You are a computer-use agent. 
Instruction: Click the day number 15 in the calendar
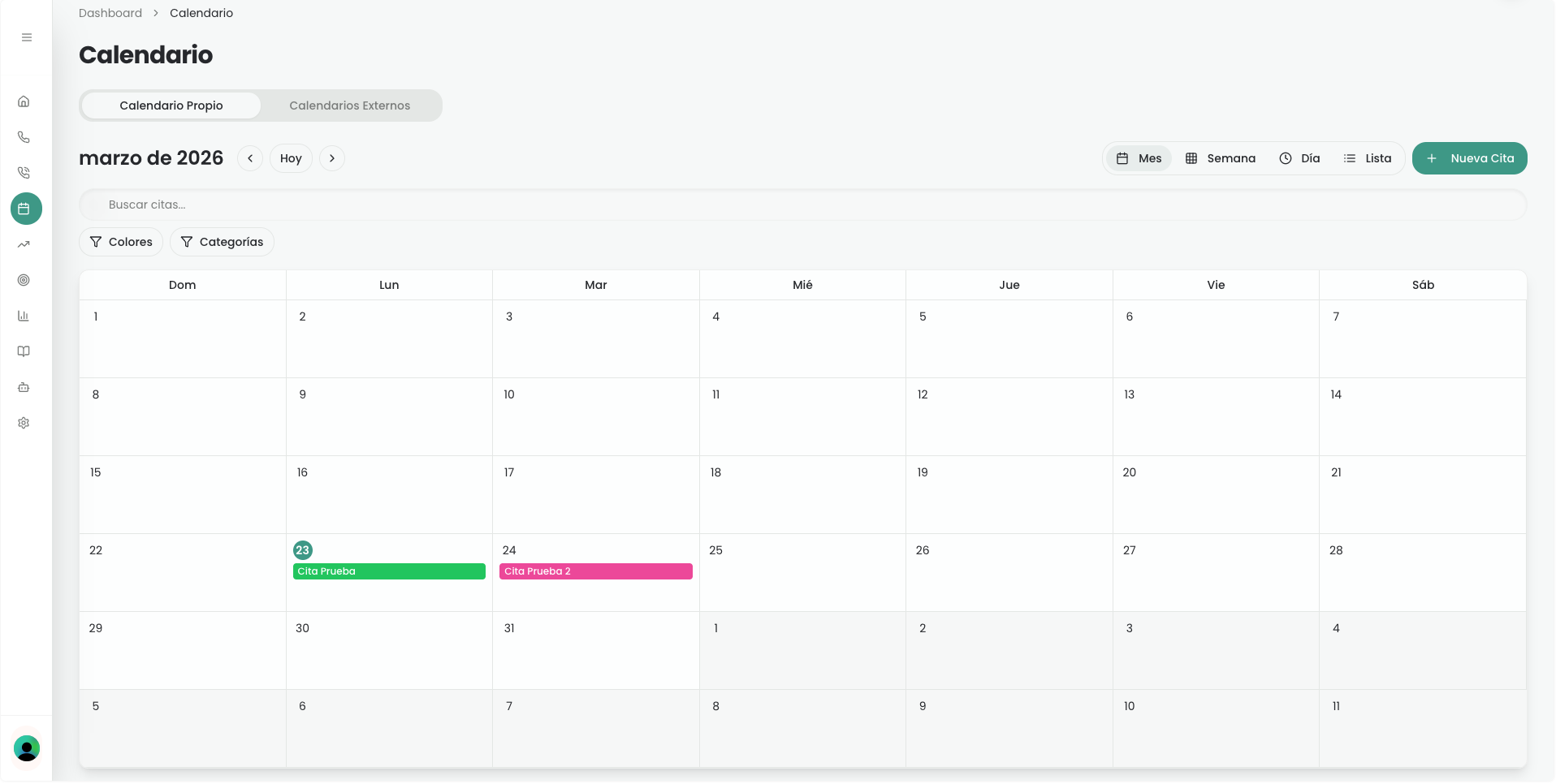click(x=96, y=472)
